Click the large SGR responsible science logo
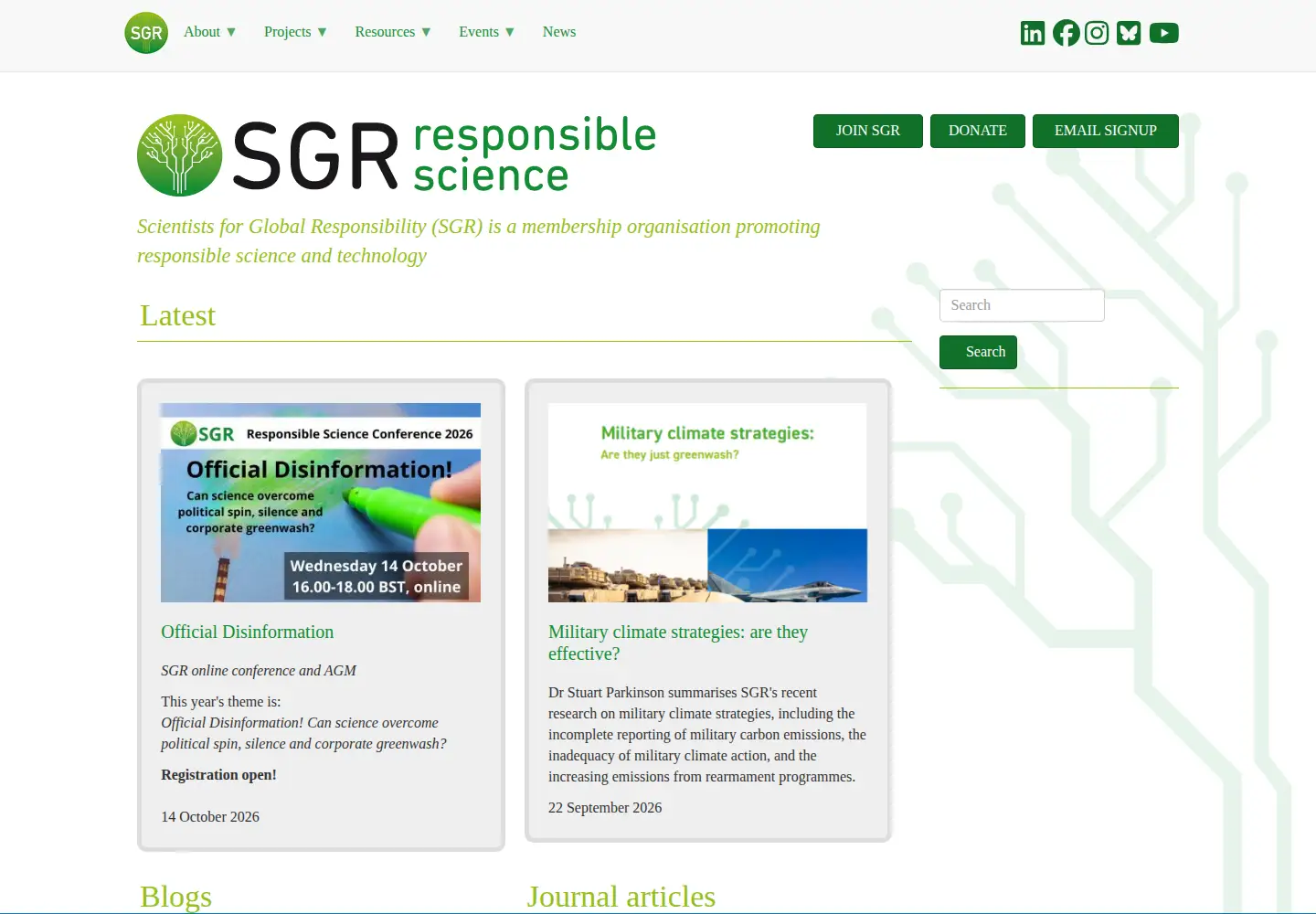Image resolution: width=1316 pixels, height=914 pixels. tap(397, 154)
